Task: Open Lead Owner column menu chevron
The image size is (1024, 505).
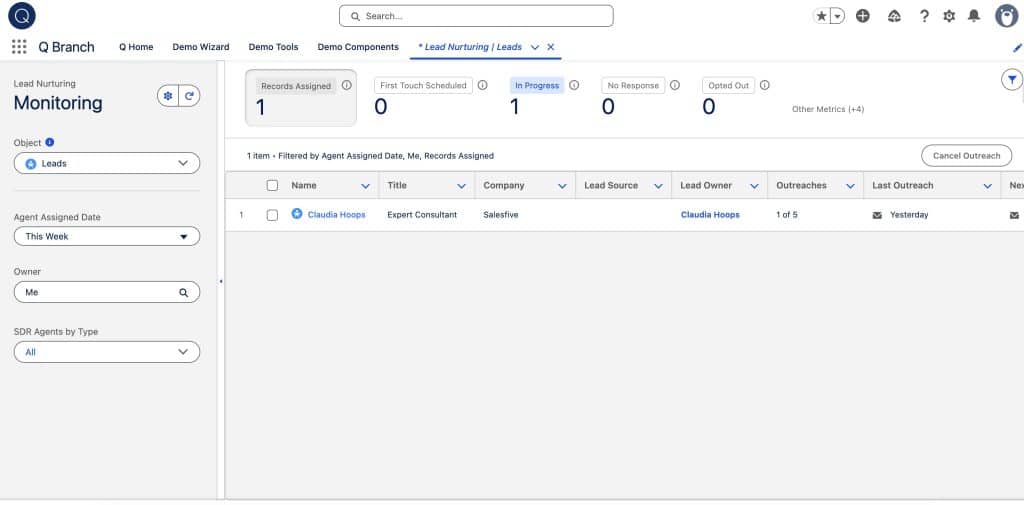Action: (754, 186)
